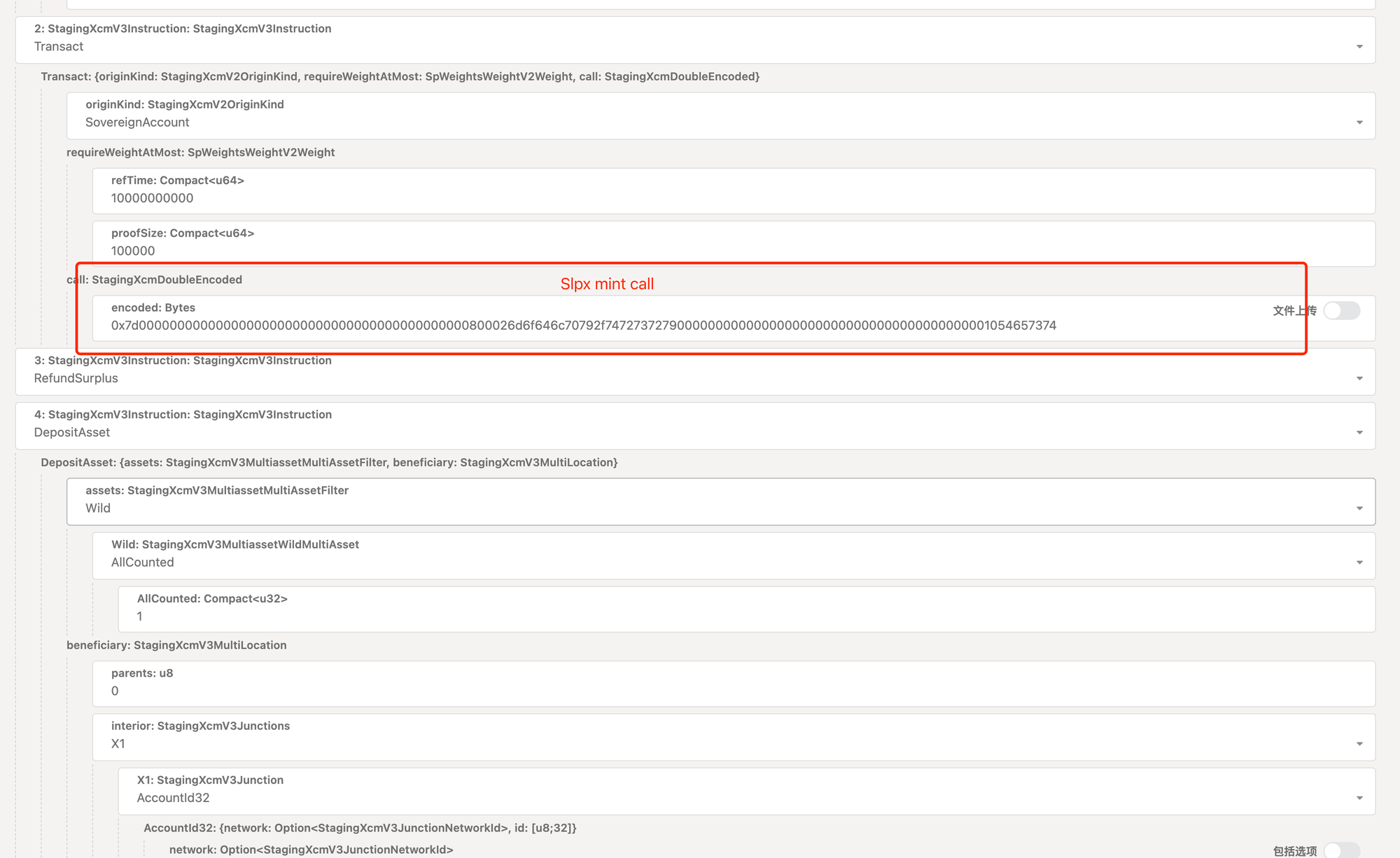This screenshot has width=1400, height=858.
Task: Expand the originKind SovereignAccount dropdown
Action: 1359,123
